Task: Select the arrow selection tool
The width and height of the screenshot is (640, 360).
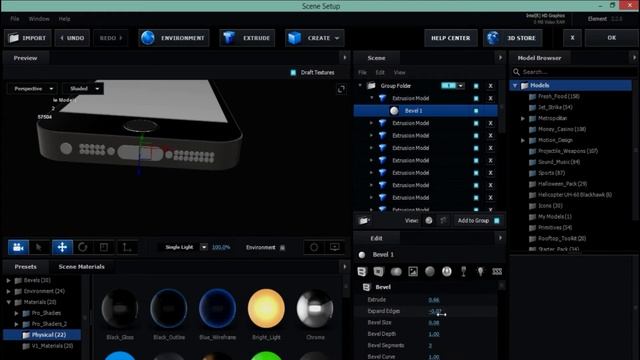Action: [39, 247]
